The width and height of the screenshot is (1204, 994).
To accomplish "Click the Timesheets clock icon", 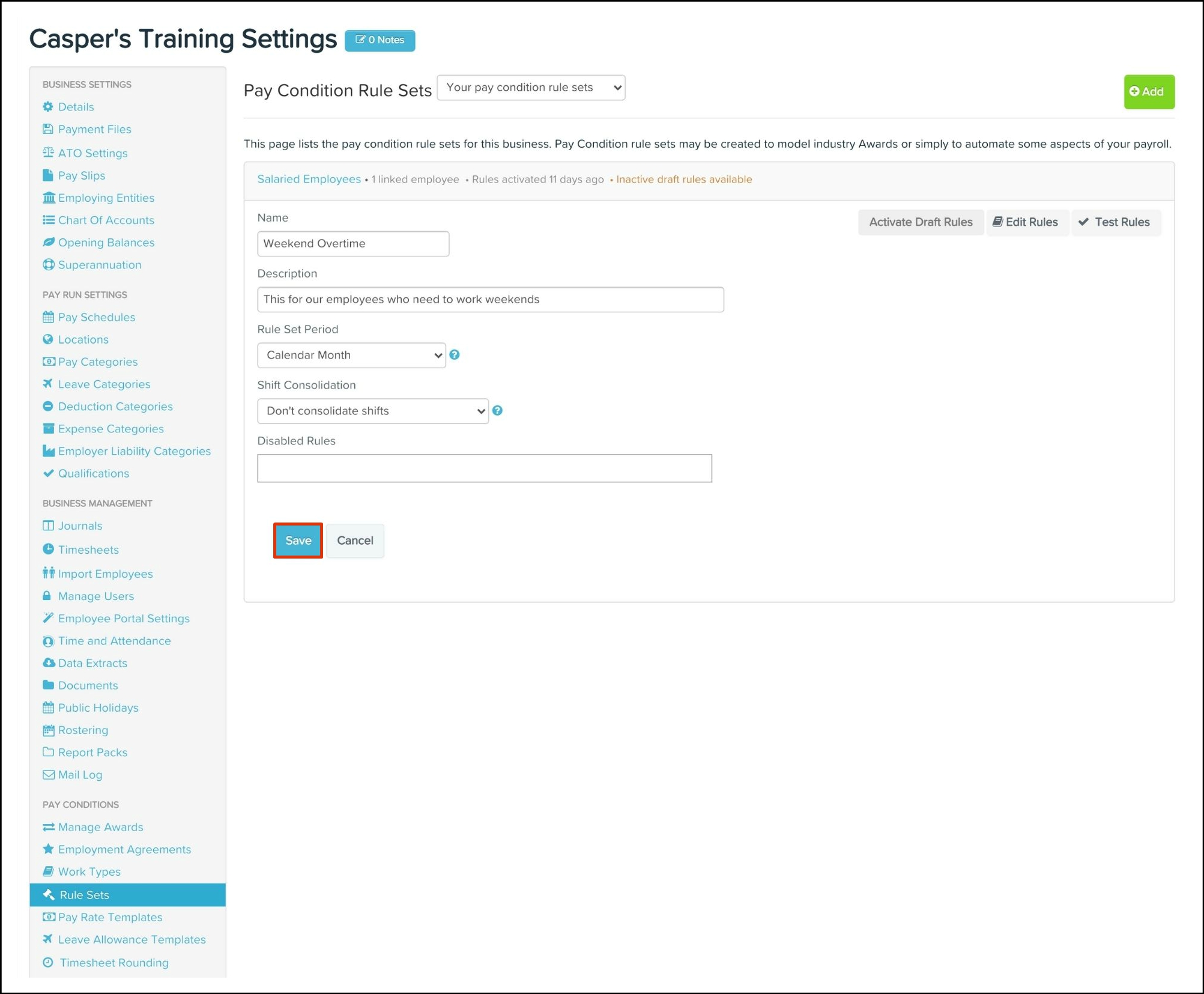I will point(49,549).
